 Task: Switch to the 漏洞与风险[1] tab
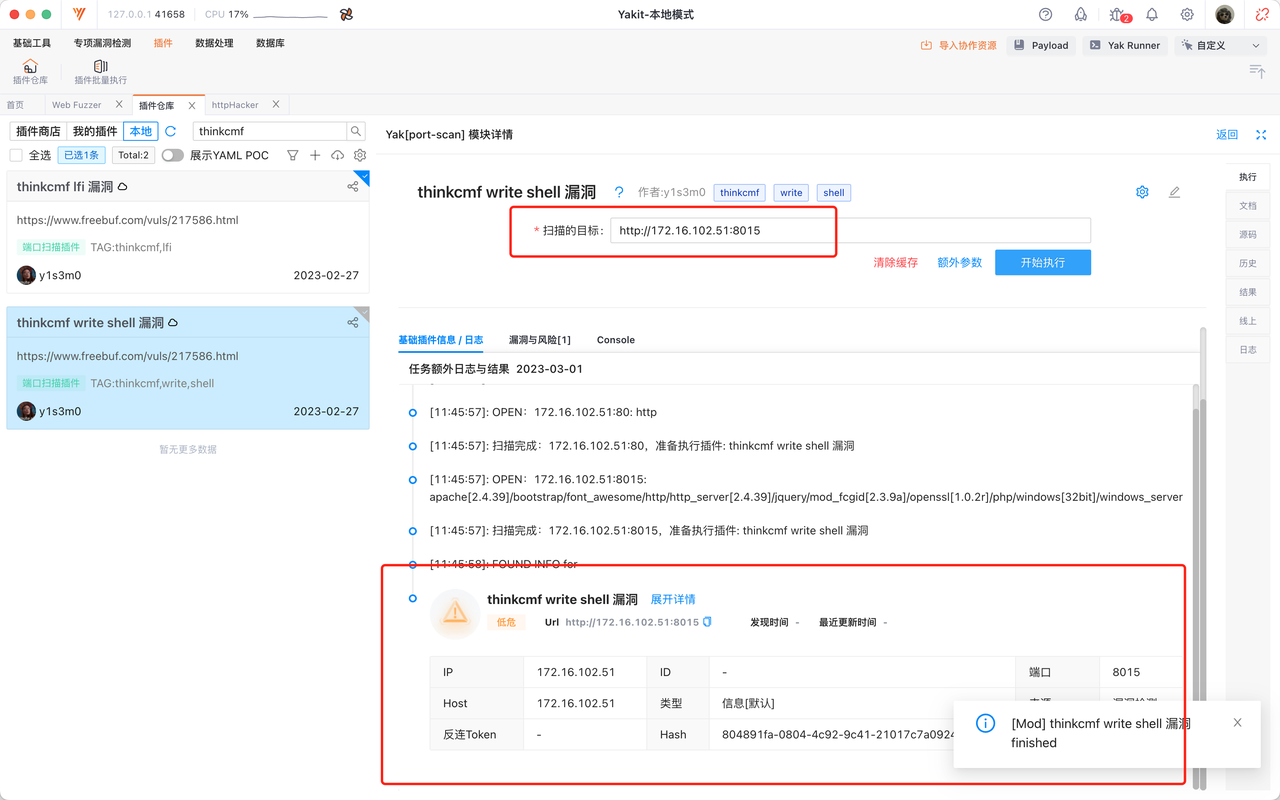540,340
